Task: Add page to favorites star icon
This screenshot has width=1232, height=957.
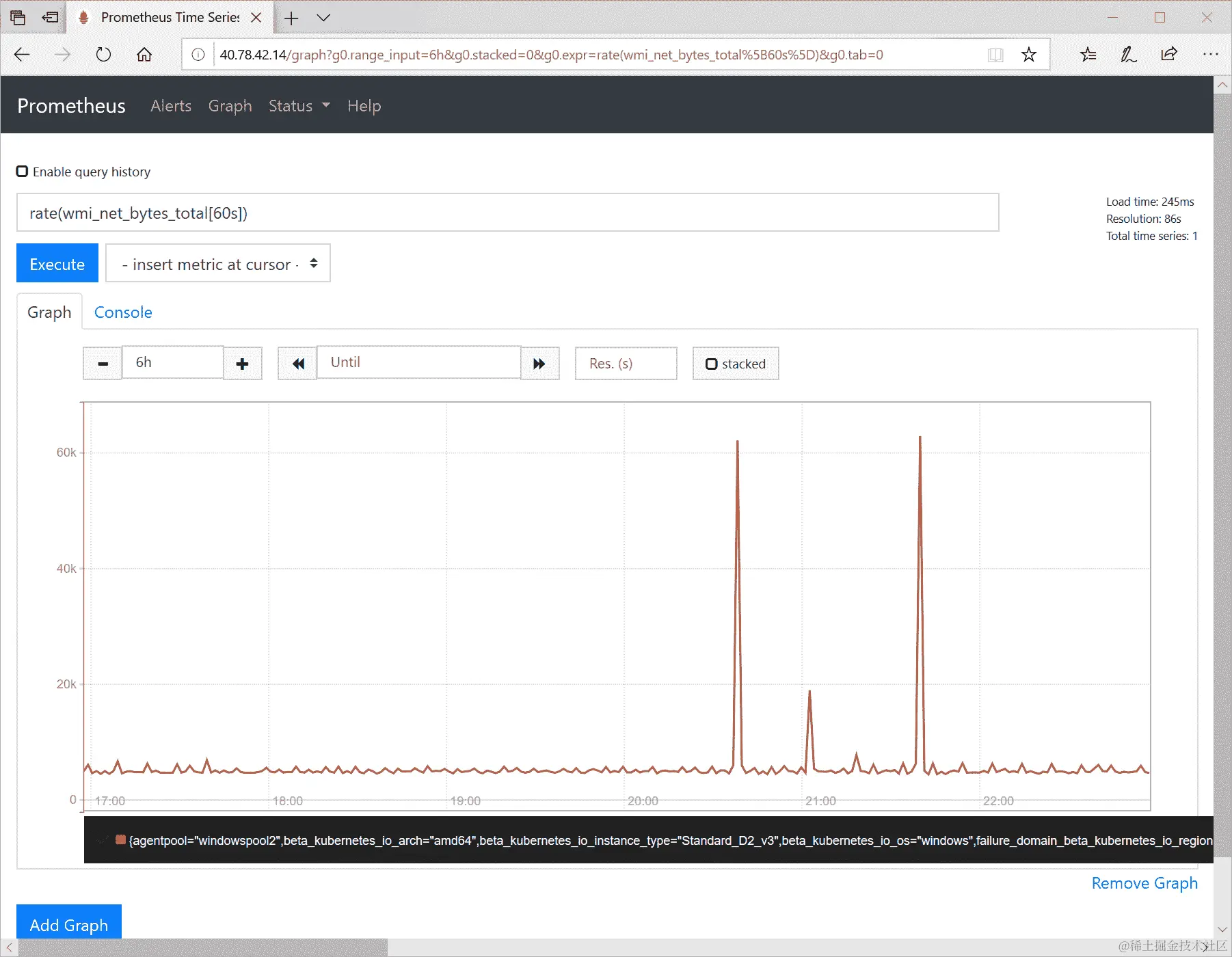Action: click(1028, 55)
